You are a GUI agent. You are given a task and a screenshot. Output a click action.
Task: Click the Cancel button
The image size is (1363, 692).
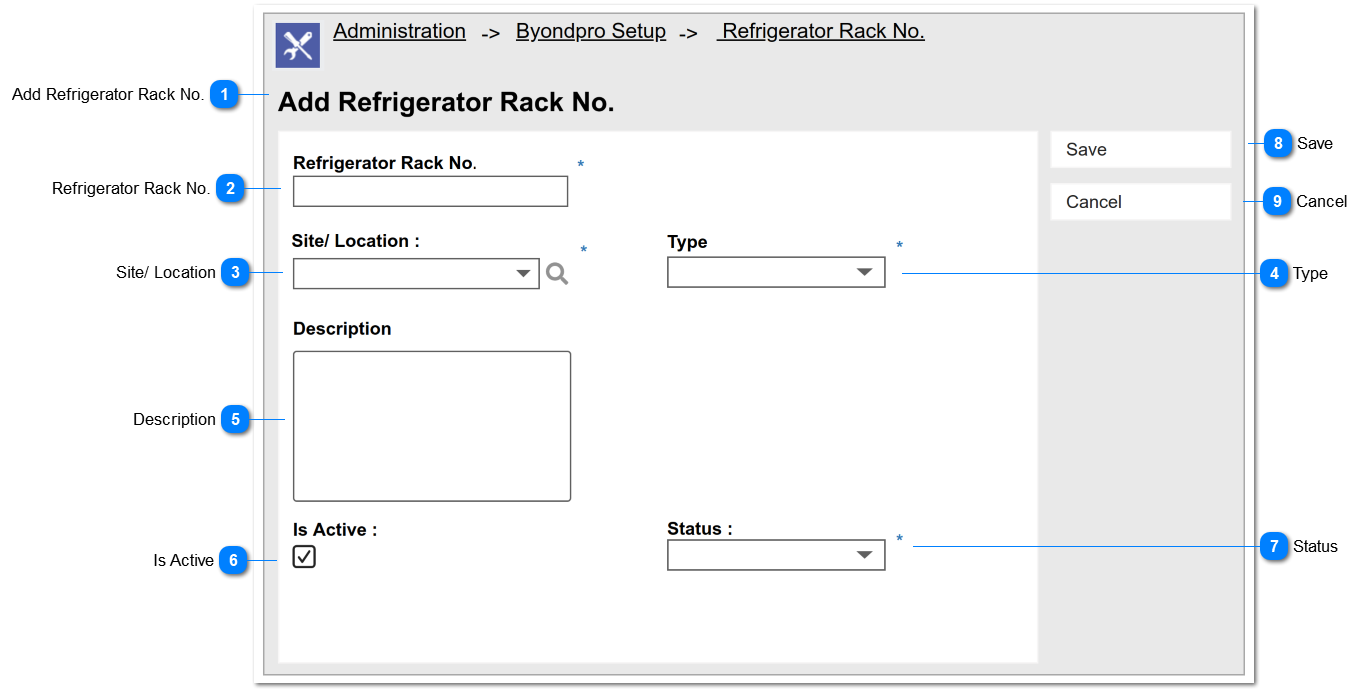(x=1140, y=202)
